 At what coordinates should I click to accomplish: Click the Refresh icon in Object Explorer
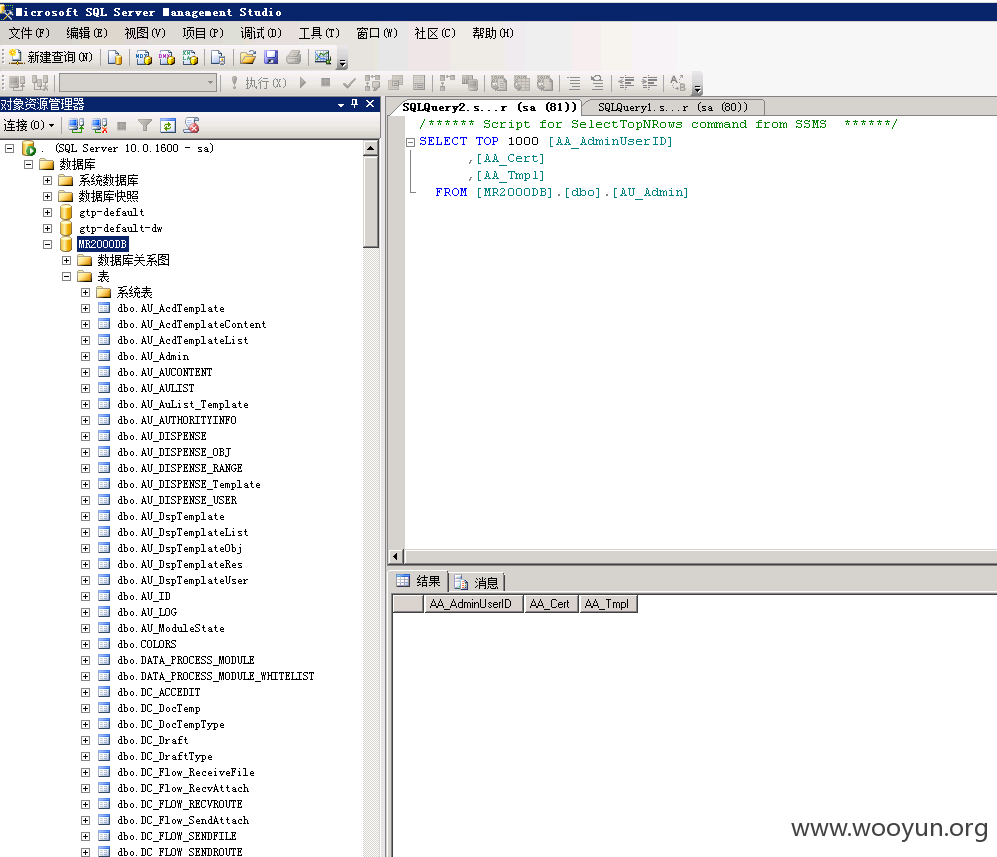pos(168,125)
